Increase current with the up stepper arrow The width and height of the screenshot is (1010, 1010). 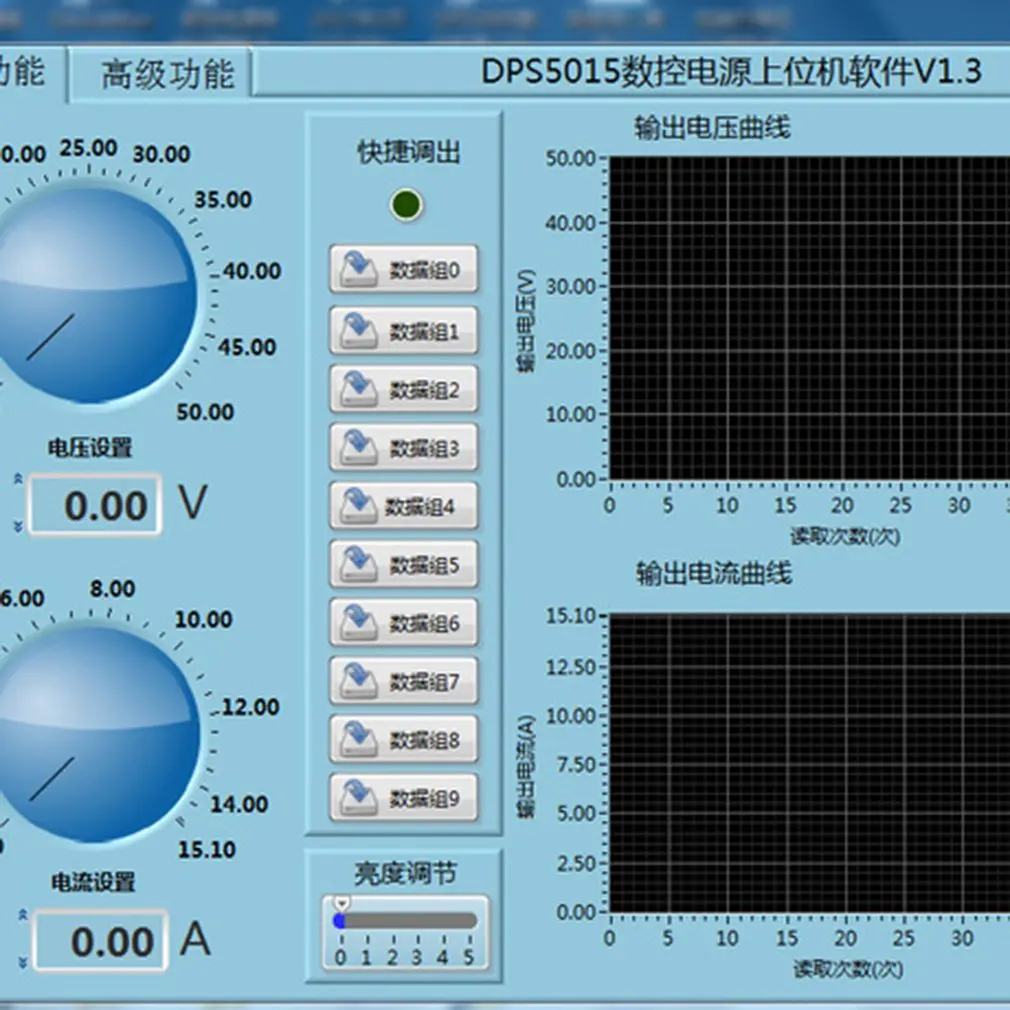point(23,914)
